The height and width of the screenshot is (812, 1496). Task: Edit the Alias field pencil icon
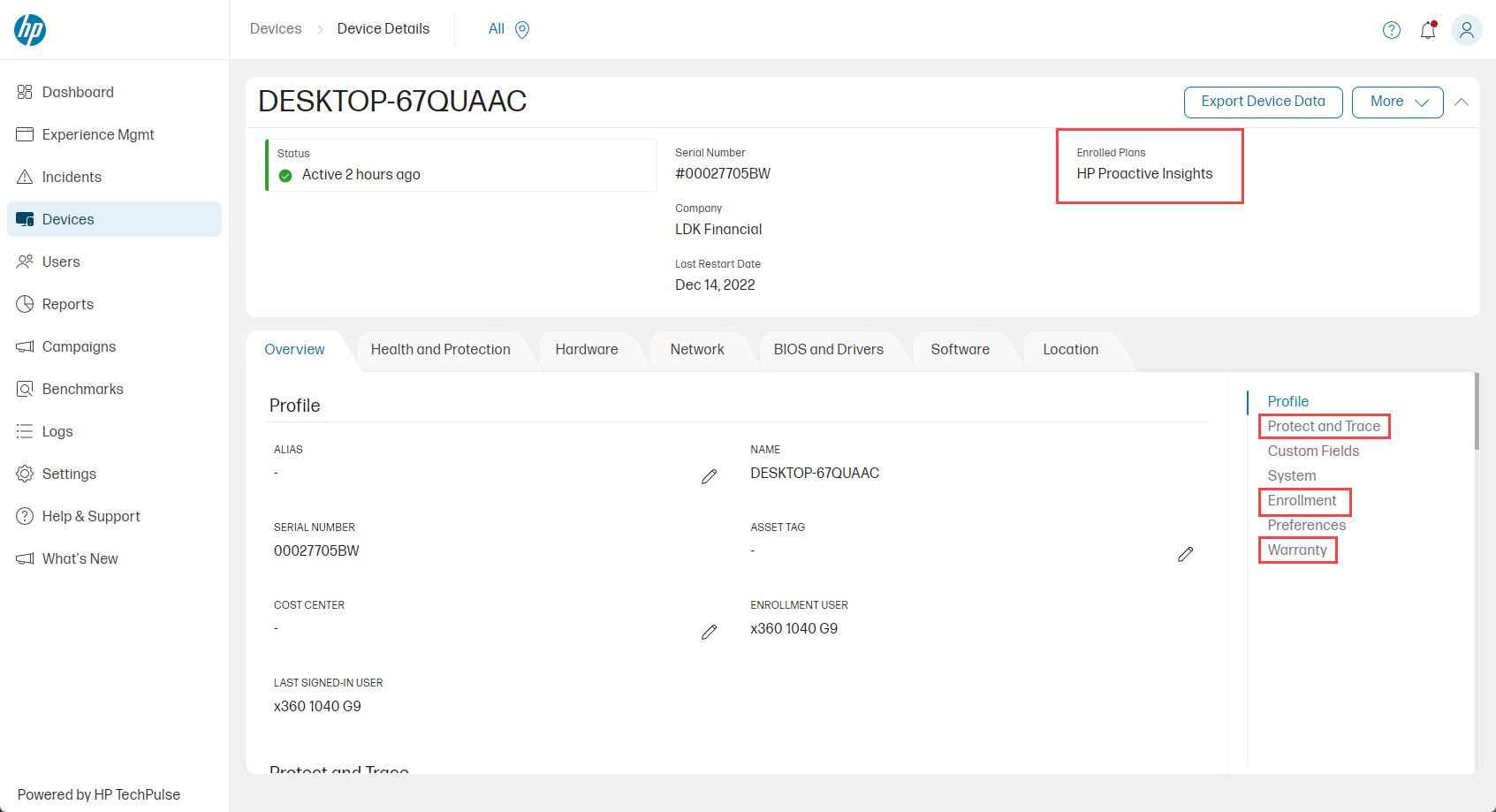tap(709, 477)
